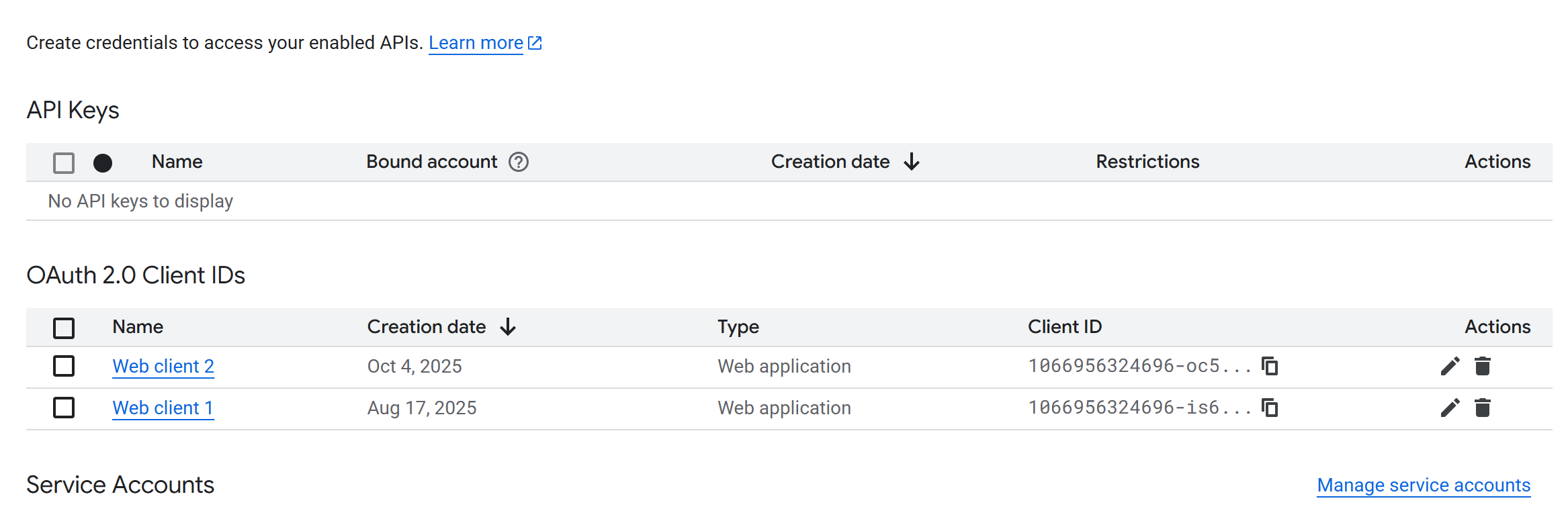Edit Web client 2 with pencil icon

[1450, 366]
